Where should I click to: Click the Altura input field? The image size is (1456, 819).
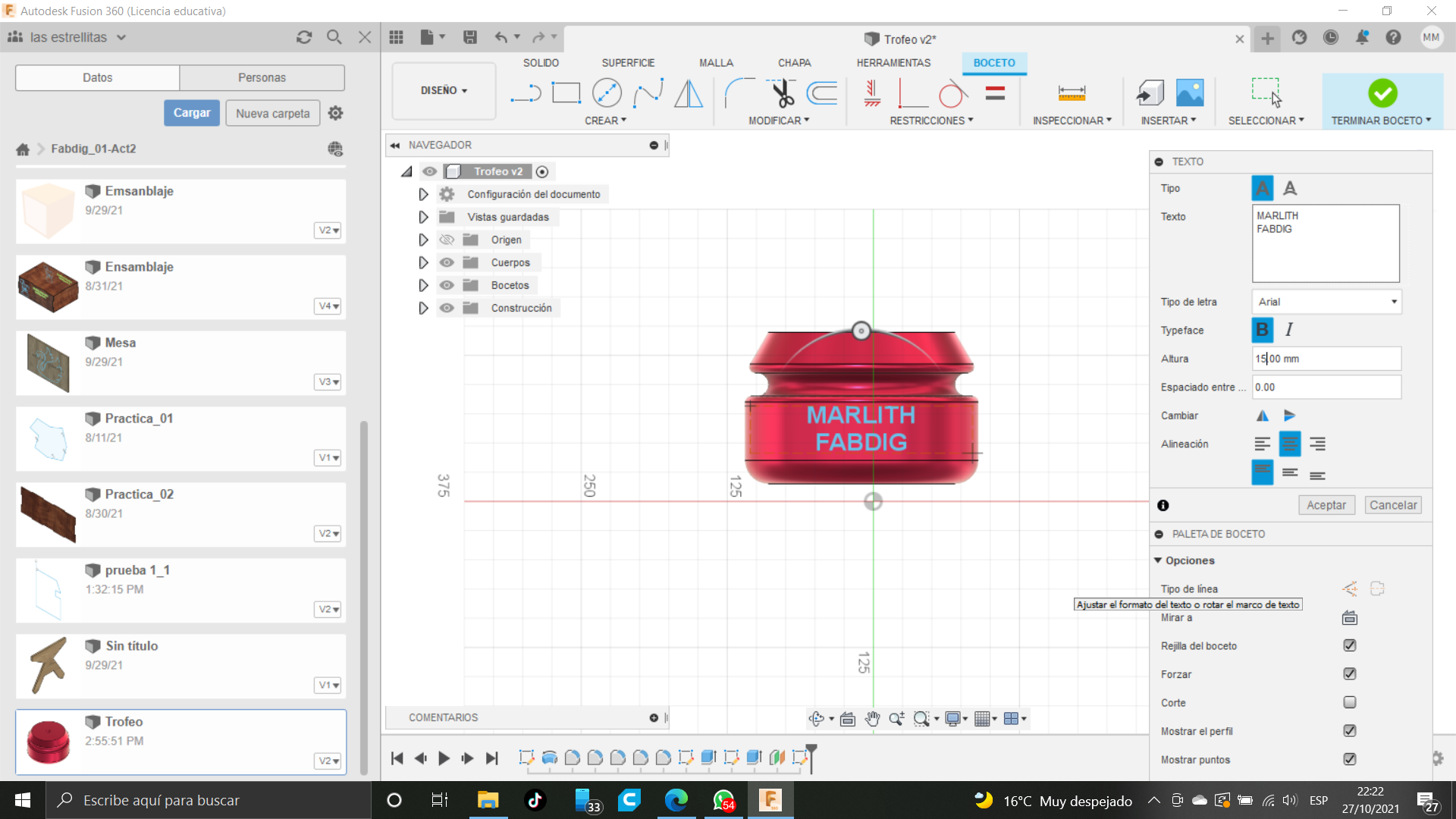[1326, 359]
